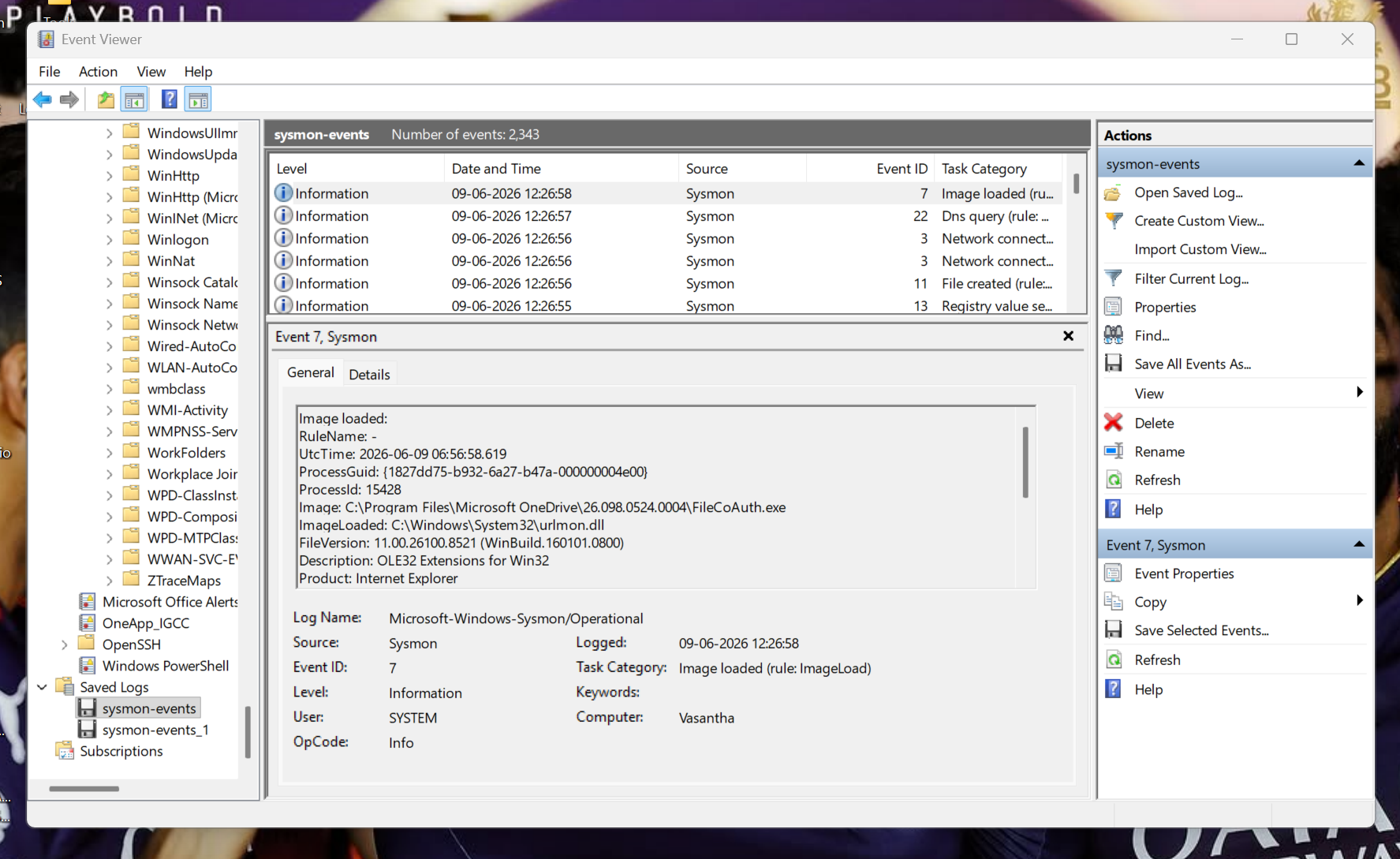
Task: Select the File created event row
Action: click(666, 283)
